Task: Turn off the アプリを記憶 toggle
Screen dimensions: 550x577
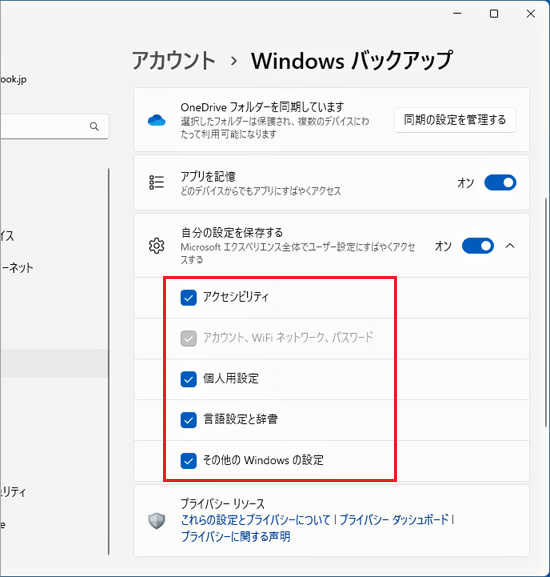Action: [500, 183]
